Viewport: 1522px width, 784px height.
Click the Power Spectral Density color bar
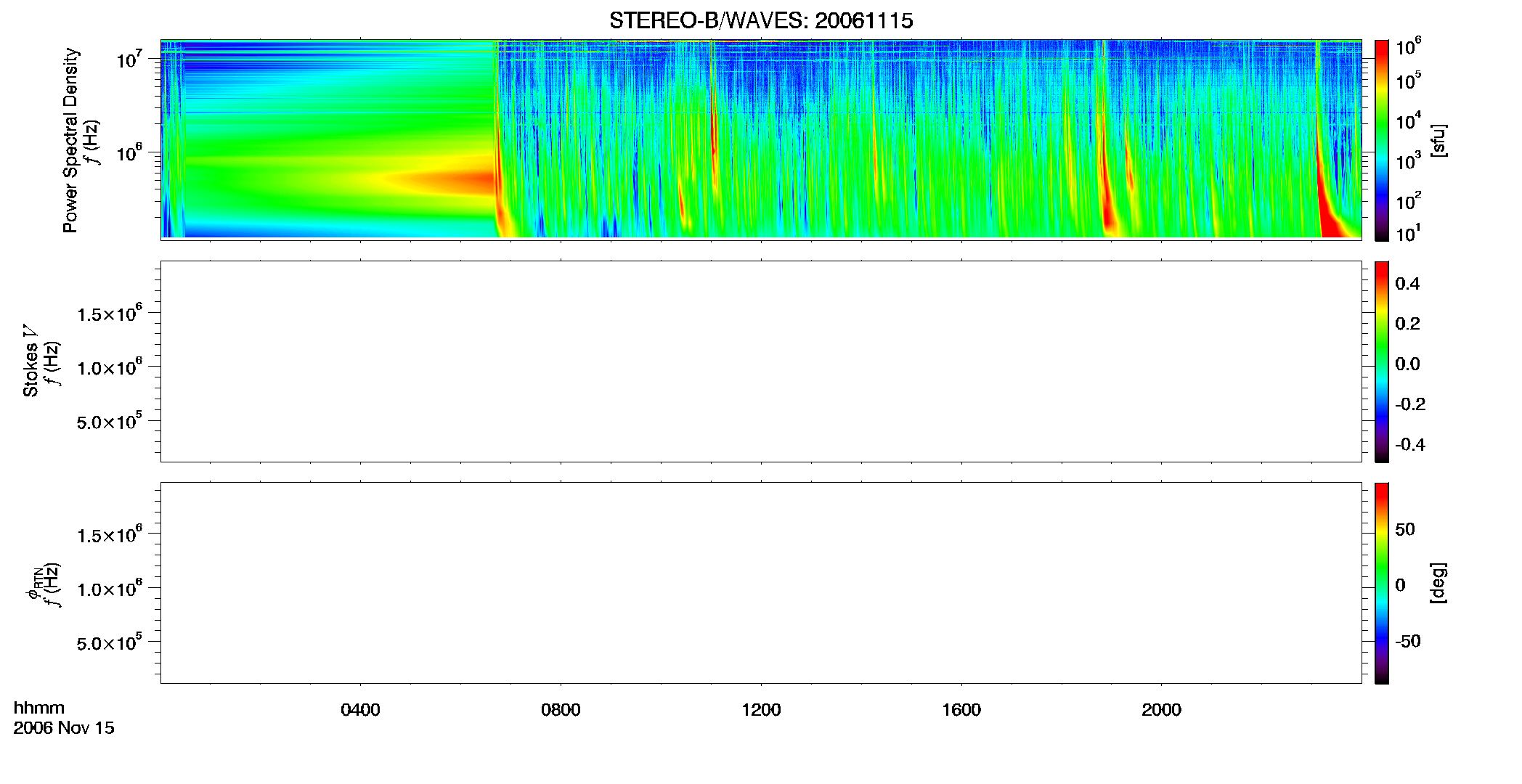coord(1381,140)
